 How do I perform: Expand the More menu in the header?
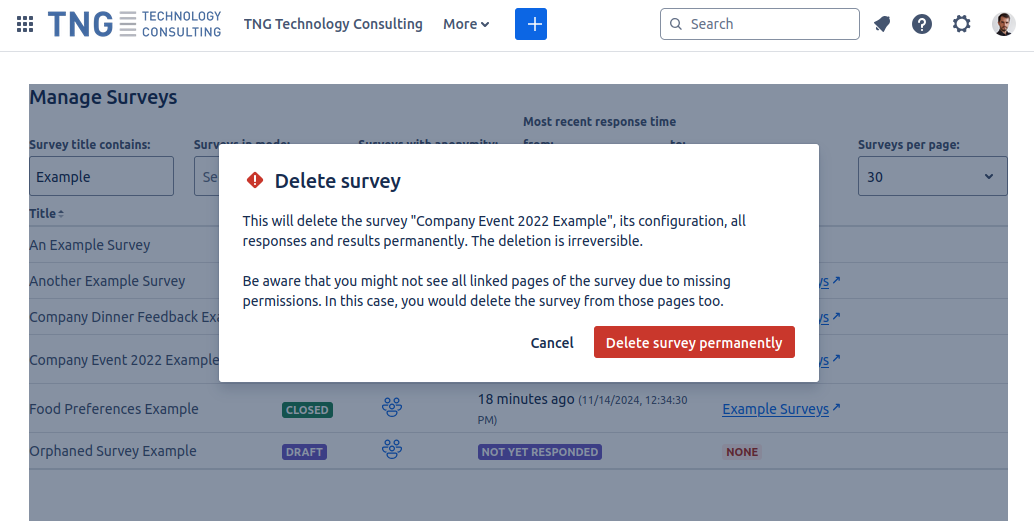click(466, 24)
